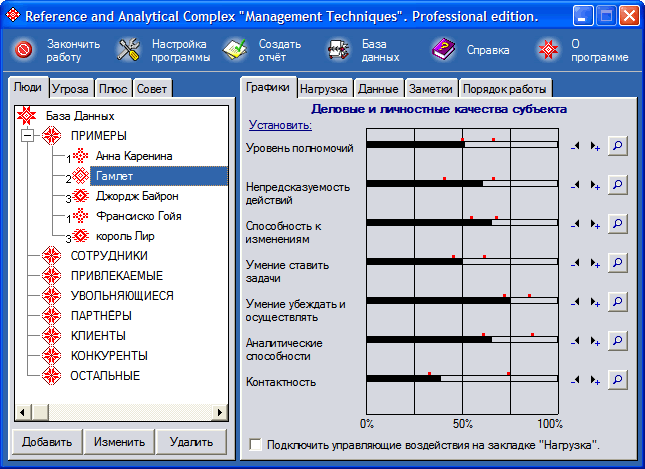Click tree scrollbar left arrow

point(23,412)
